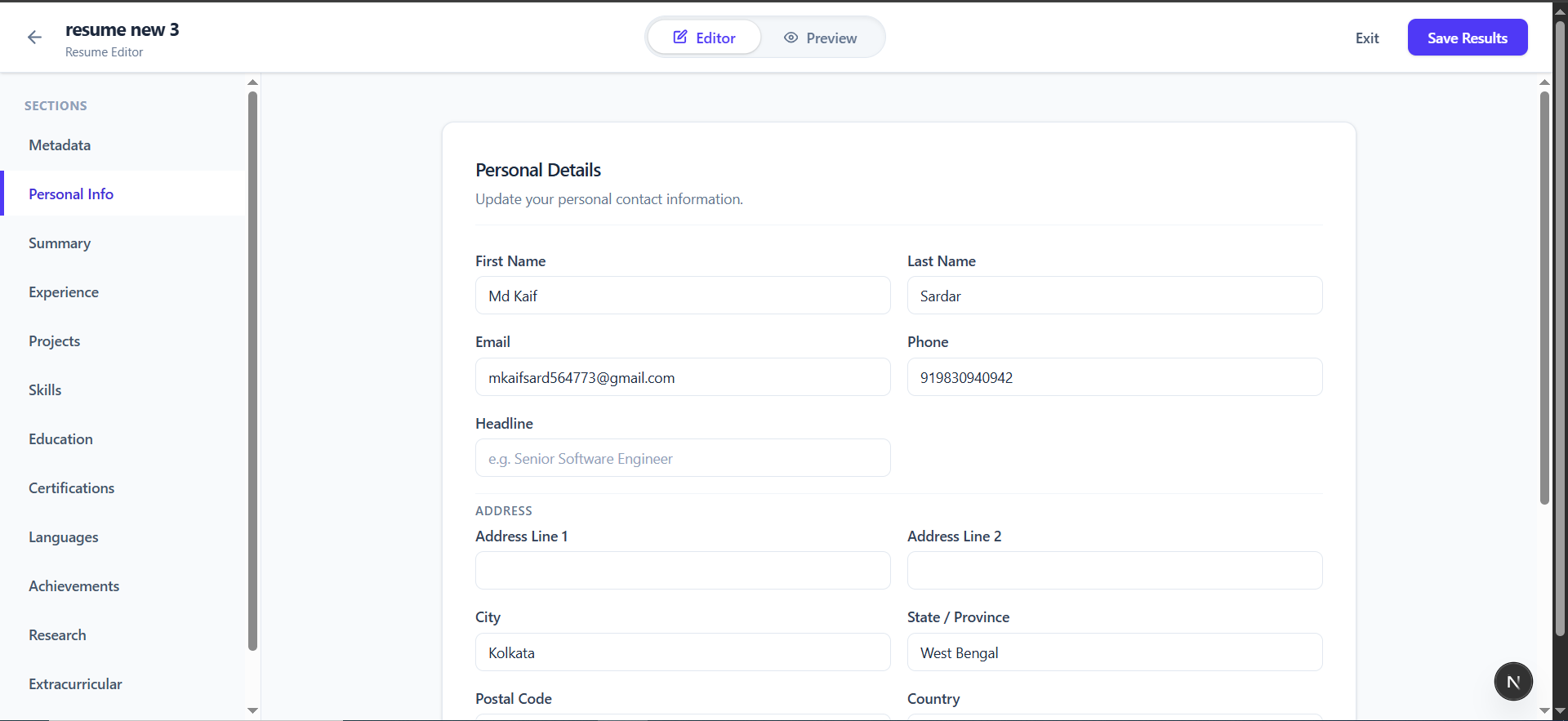Open the Metadata section
Screen dimensions: 1568x721
(60, 145)
